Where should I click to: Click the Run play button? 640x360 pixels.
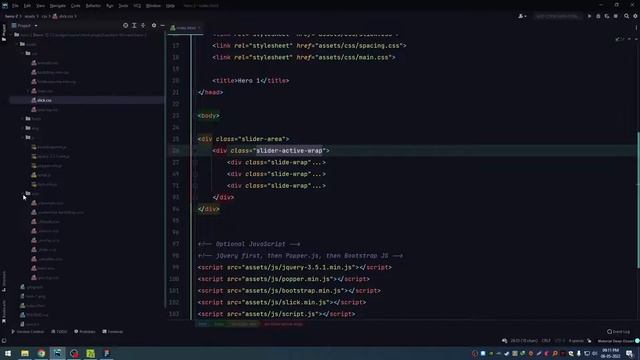[x=589, y=16]
